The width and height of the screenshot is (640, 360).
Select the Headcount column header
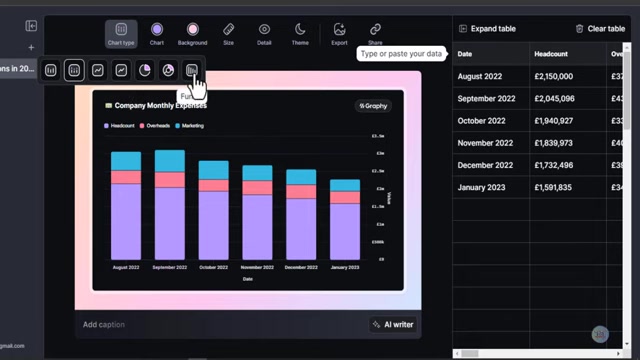pos(568,54)
